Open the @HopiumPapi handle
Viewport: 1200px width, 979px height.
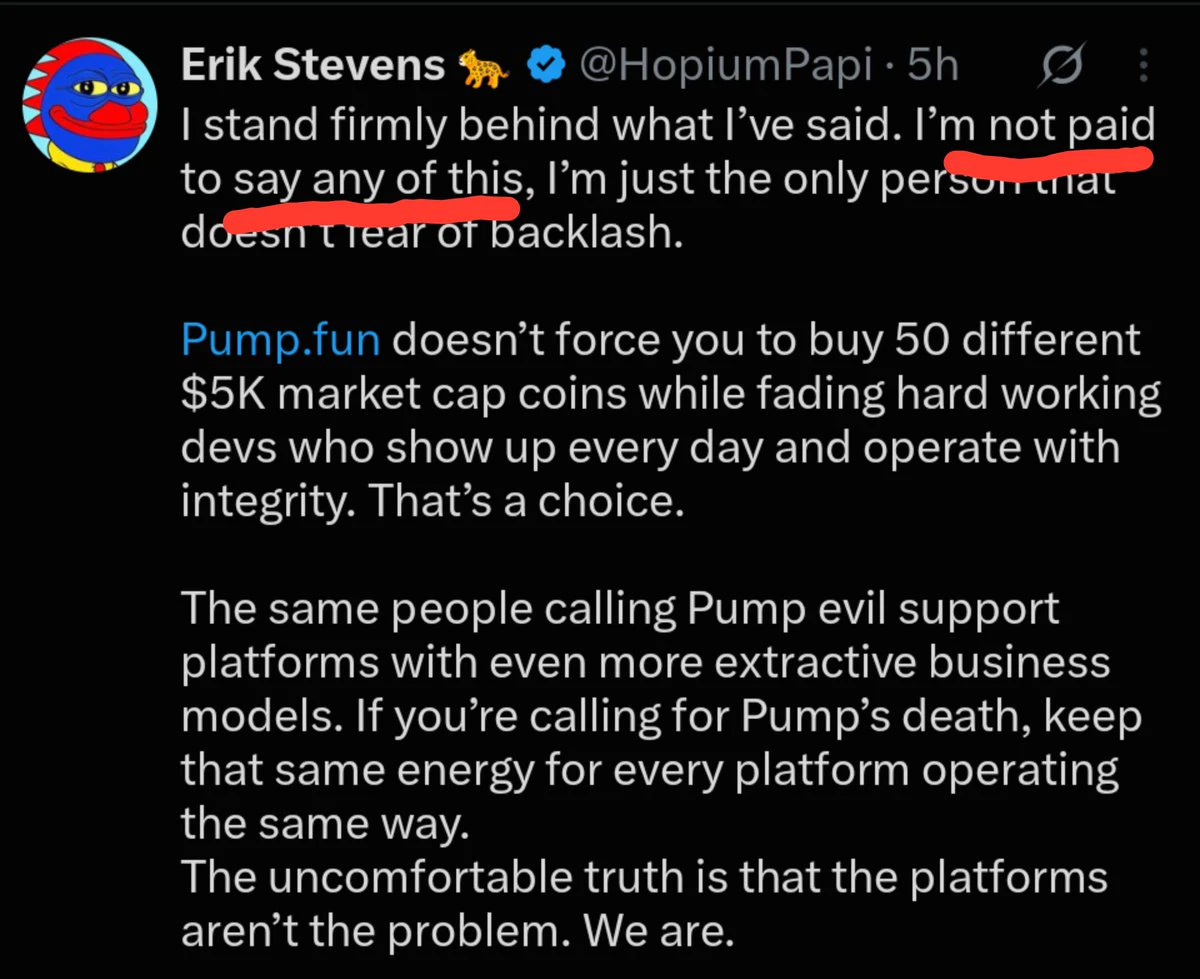pos(727,67)
